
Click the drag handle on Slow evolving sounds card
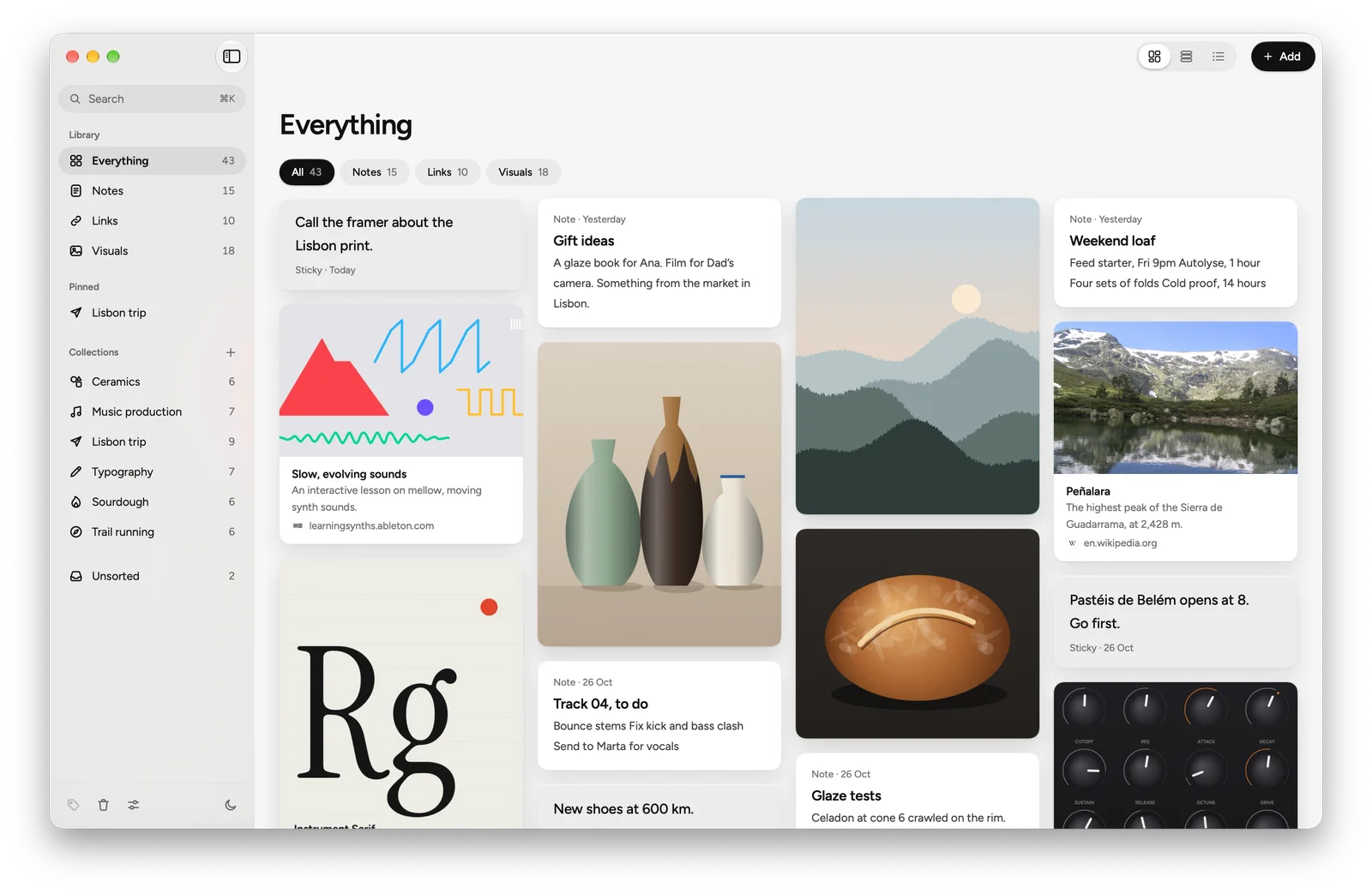tap(515, 324)
